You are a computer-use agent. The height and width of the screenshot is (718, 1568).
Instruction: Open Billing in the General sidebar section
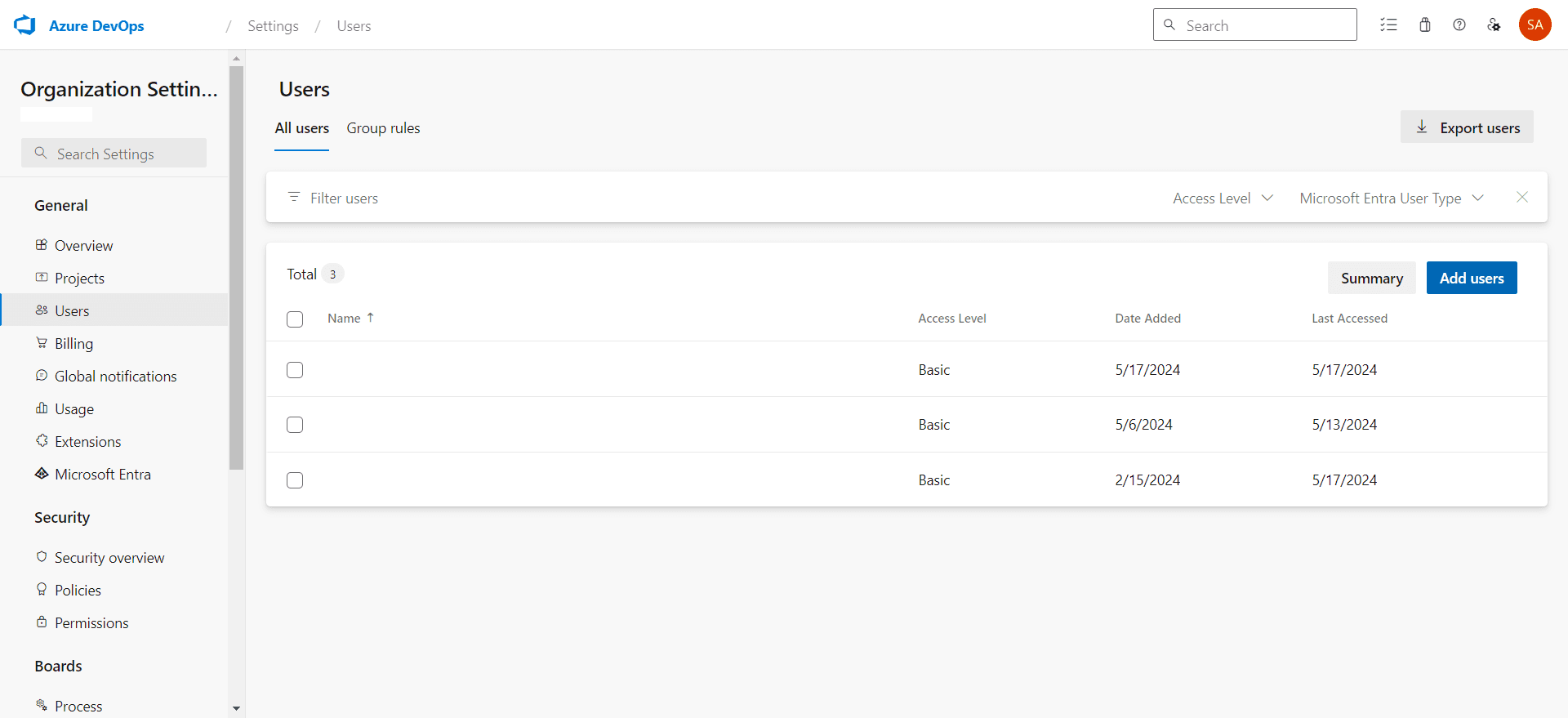point(73,344)
